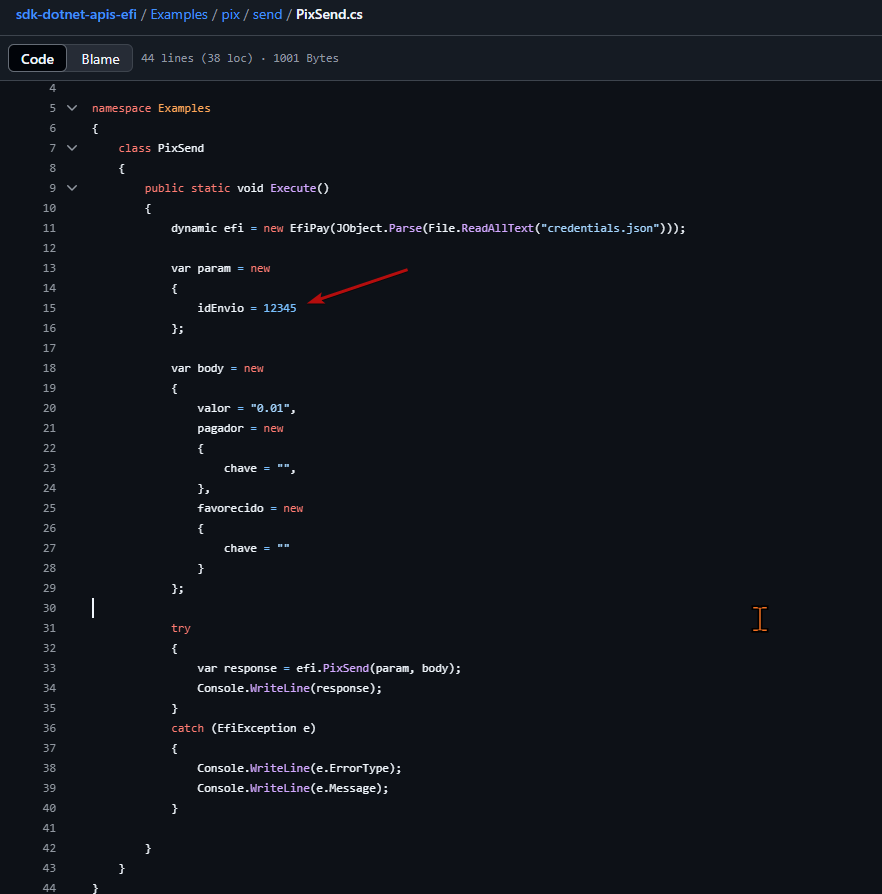Click Console.WriteLine(response) statement

click(290, 688)
